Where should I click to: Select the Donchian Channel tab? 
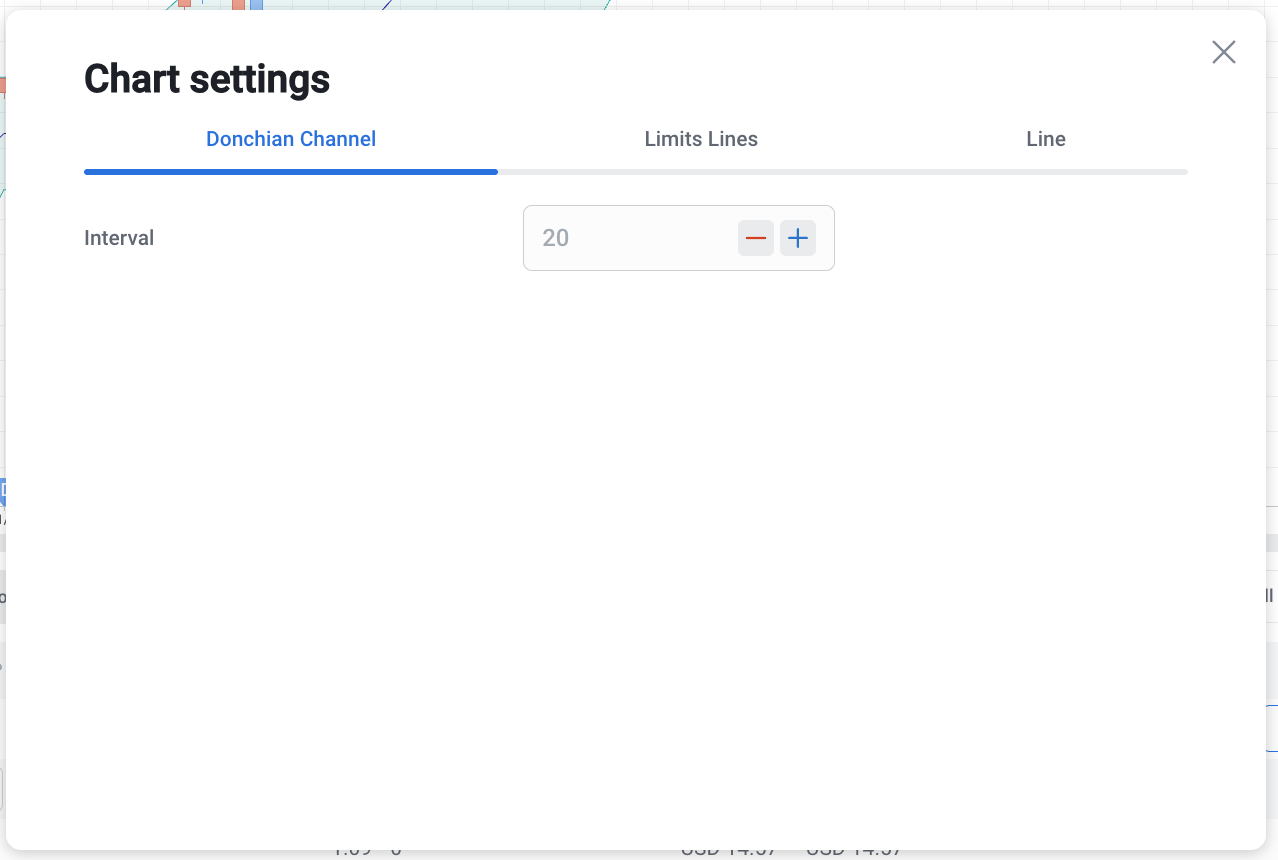(x=291, y=139)
